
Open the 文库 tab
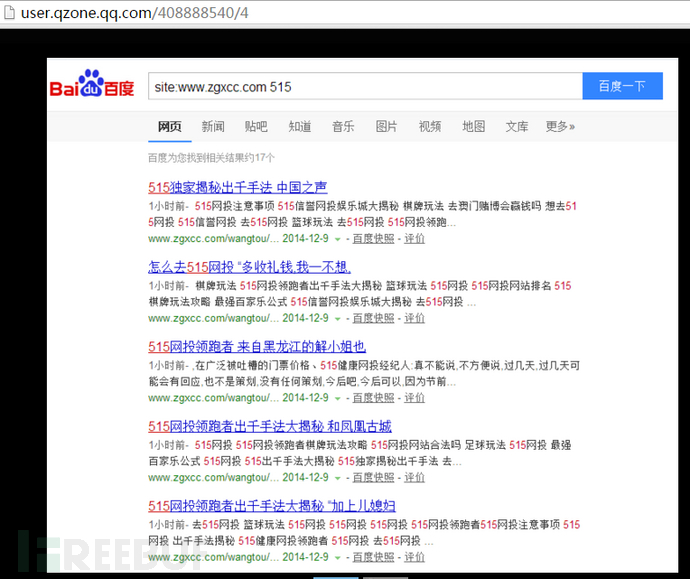click(x=517, y=127)
